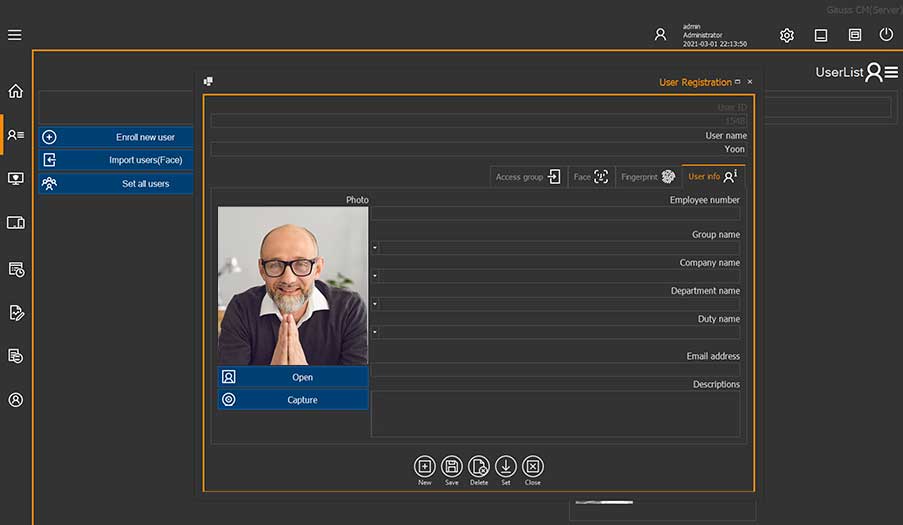Expand the Company name dropdown
Image resolution: width=903 pixels, height=525 pixels.
click(x=375, y=276)
